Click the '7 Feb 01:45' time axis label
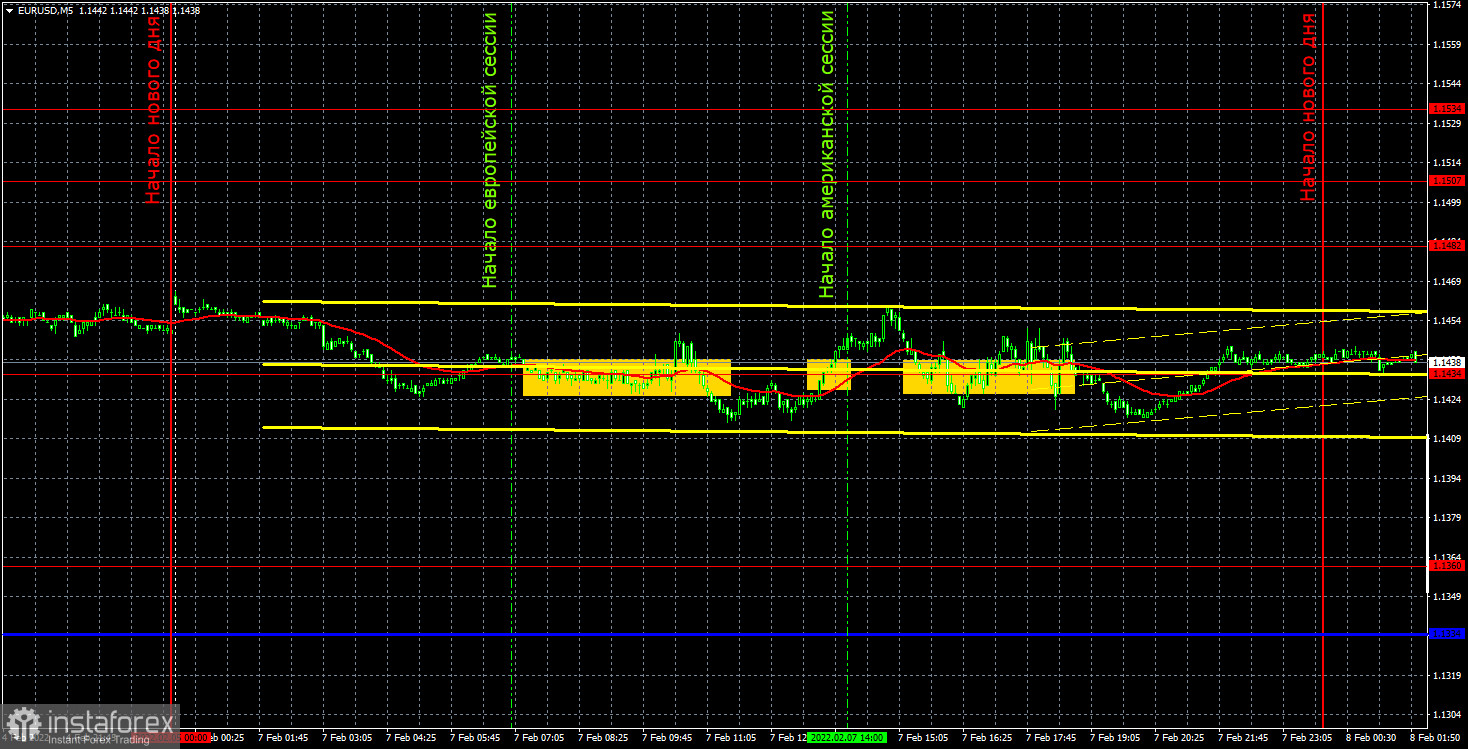Viewport: 1468px width, 749px height. click(x=283, y=737)
